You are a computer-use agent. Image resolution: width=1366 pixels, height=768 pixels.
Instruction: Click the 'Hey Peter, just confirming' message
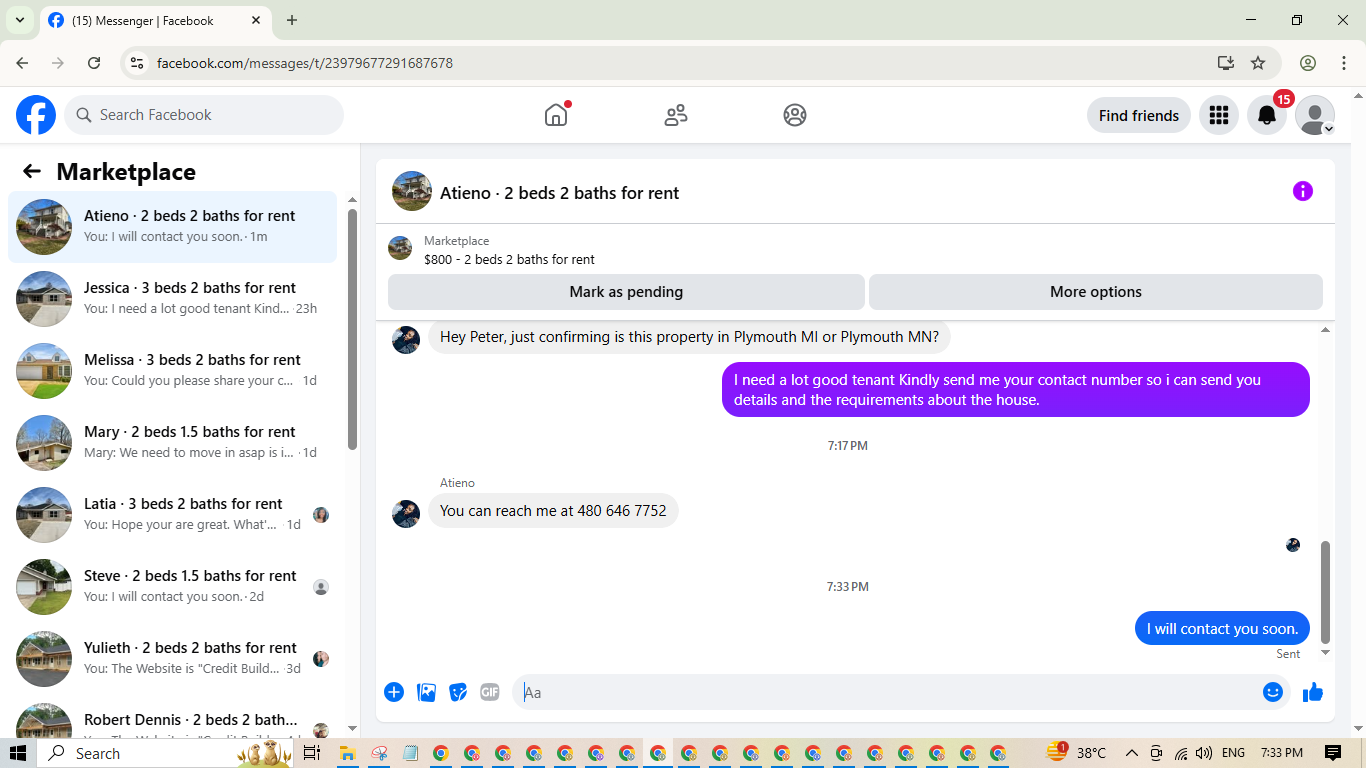tap(690, 337)
